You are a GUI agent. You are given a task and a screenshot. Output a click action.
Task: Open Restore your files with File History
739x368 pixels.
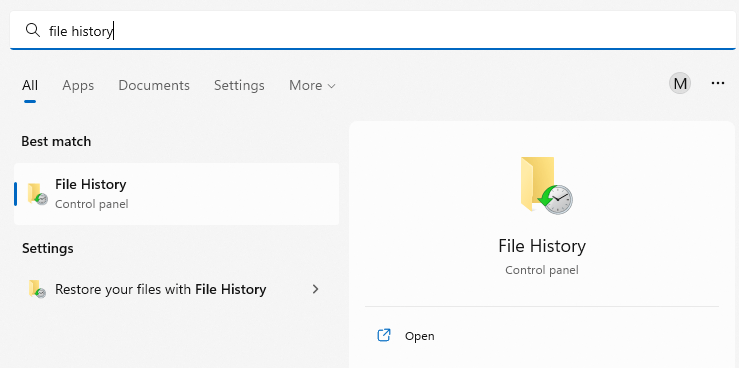tap(176, 289)
